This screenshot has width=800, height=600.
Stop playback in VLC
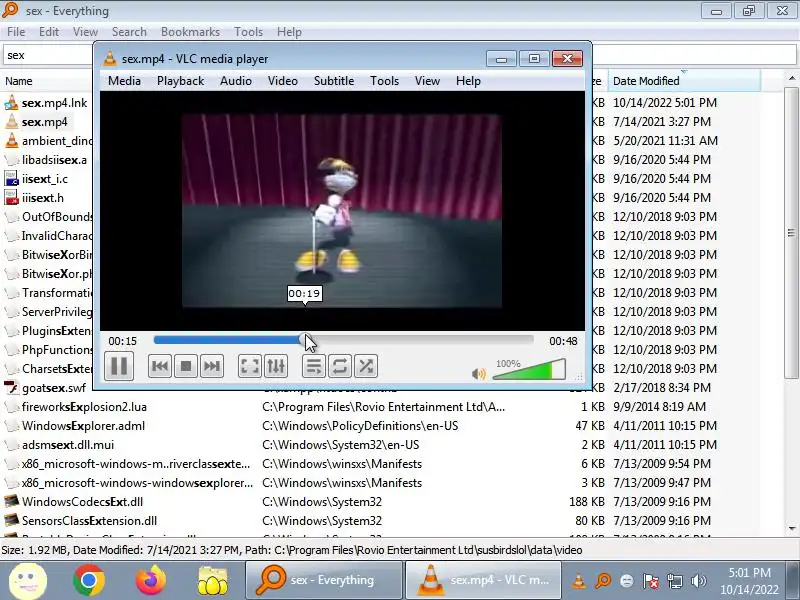186,366
